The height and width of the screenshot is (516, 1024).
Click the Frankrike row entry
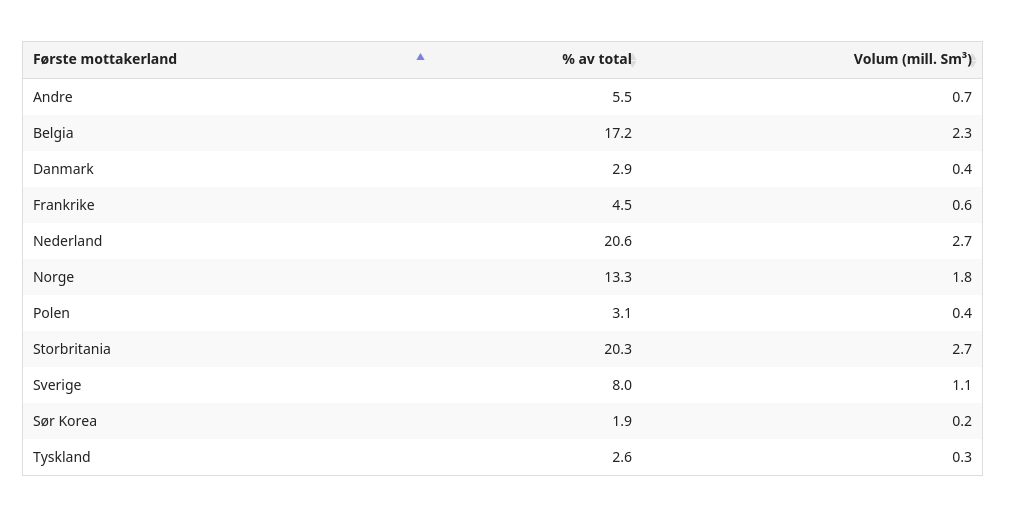click(64, 205)
